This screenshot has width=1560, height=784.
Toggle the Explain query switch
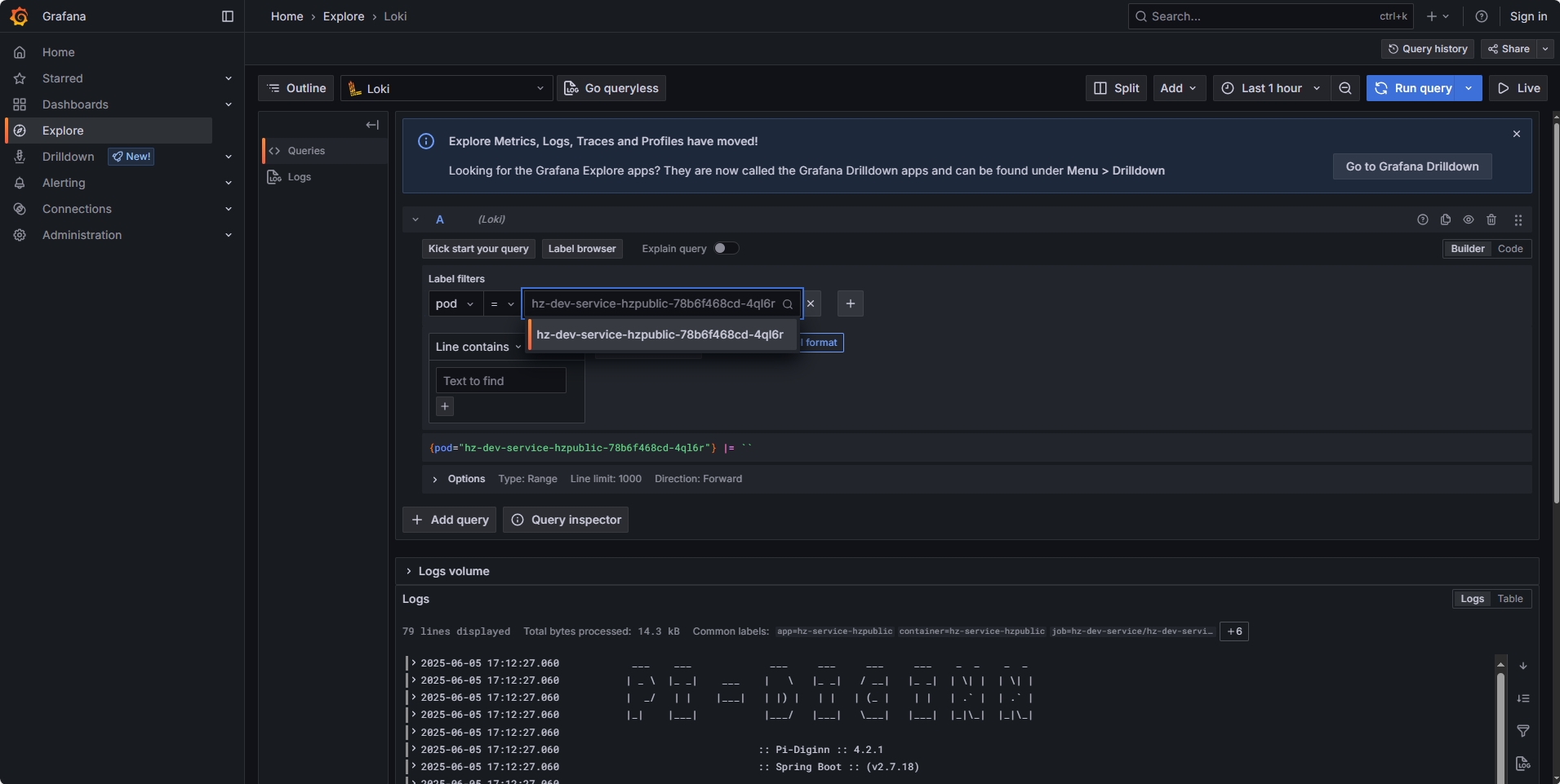726,249
